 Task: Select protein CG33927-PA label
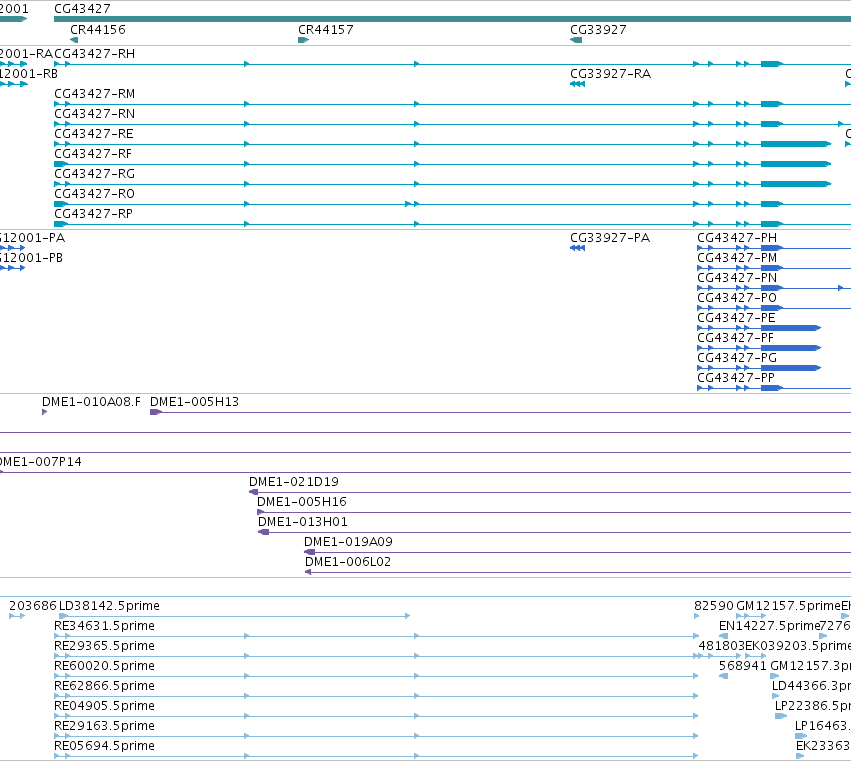tap(610, 238)
